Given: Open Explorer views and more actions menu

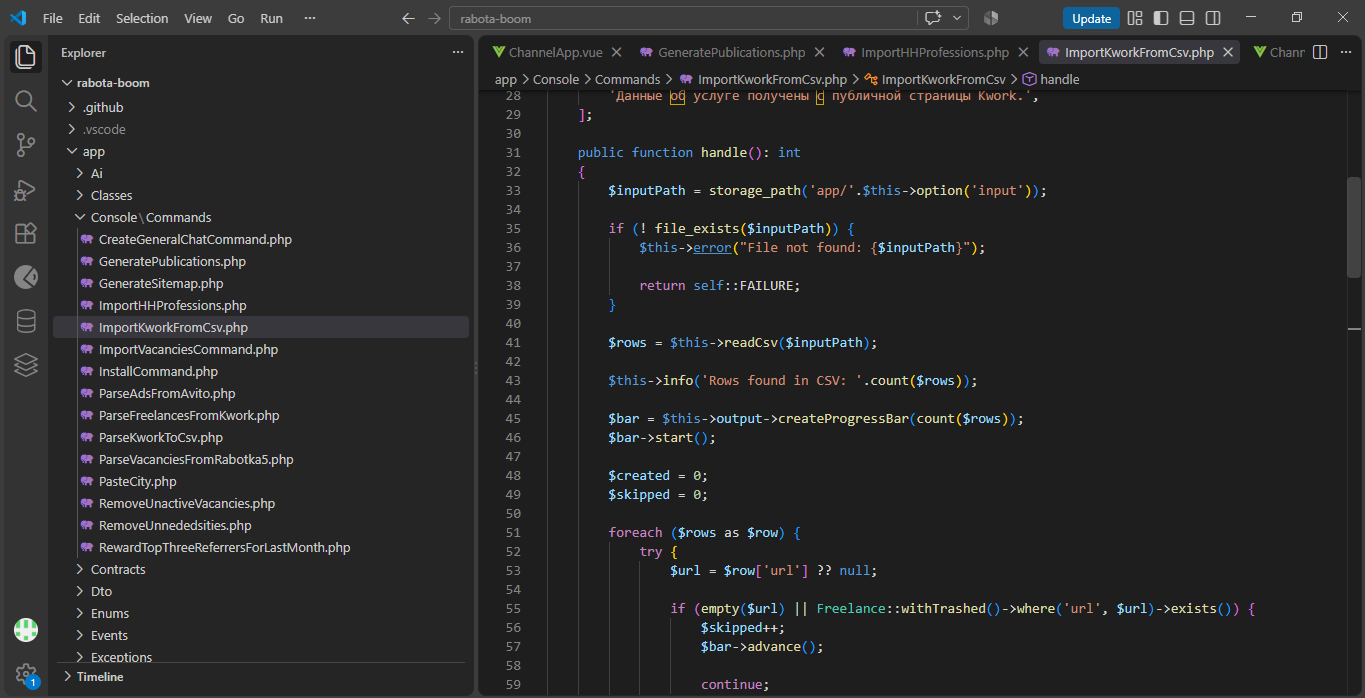Looking at the screenshot, I should (458, 52).
